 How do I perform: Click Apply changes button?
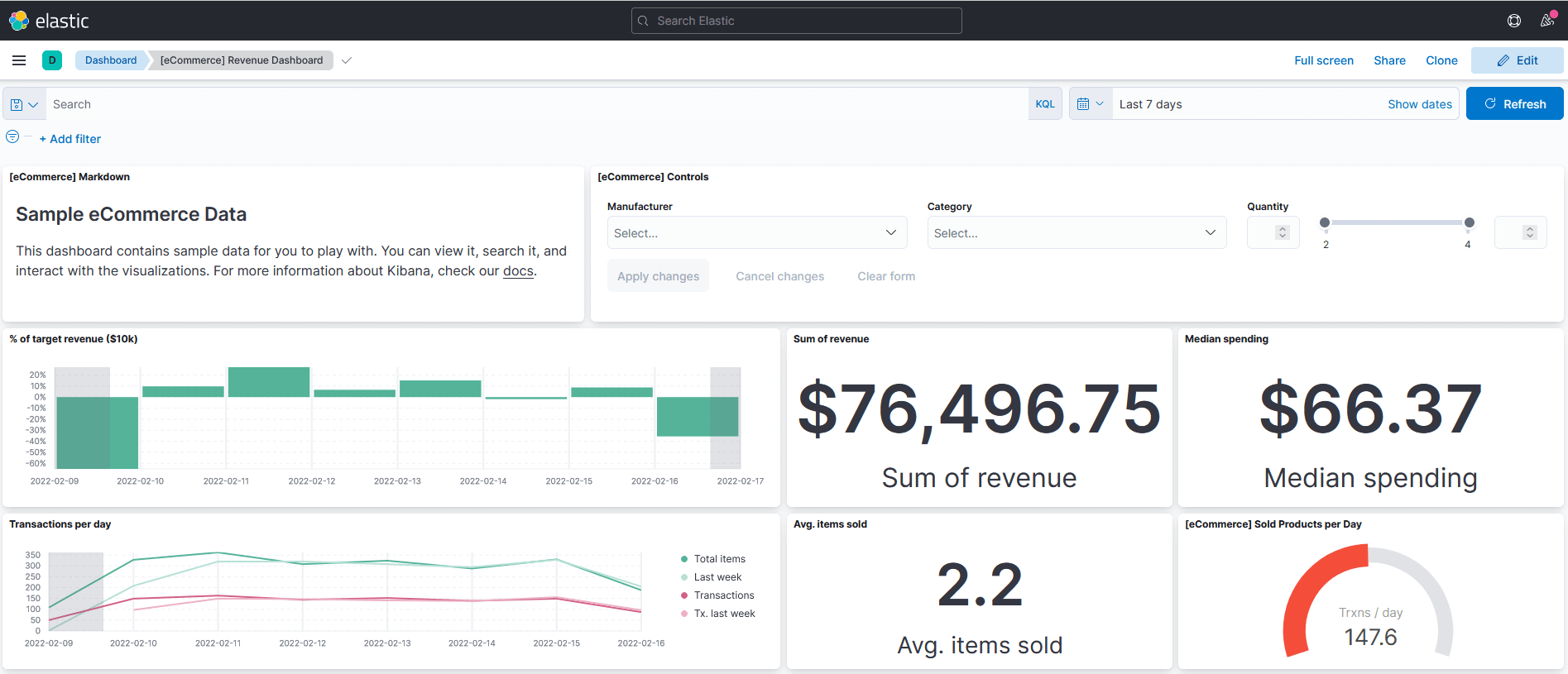(x=658, y=276)
